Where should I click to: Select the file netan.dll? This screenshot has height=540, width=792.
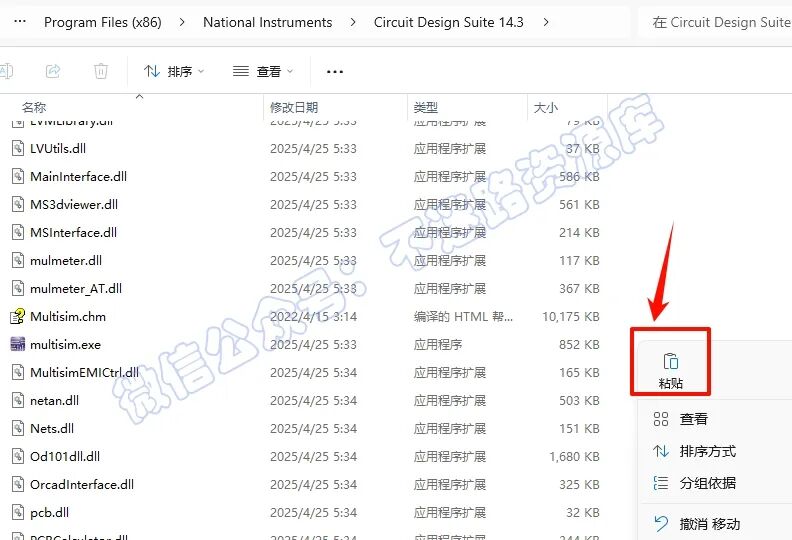55,401
